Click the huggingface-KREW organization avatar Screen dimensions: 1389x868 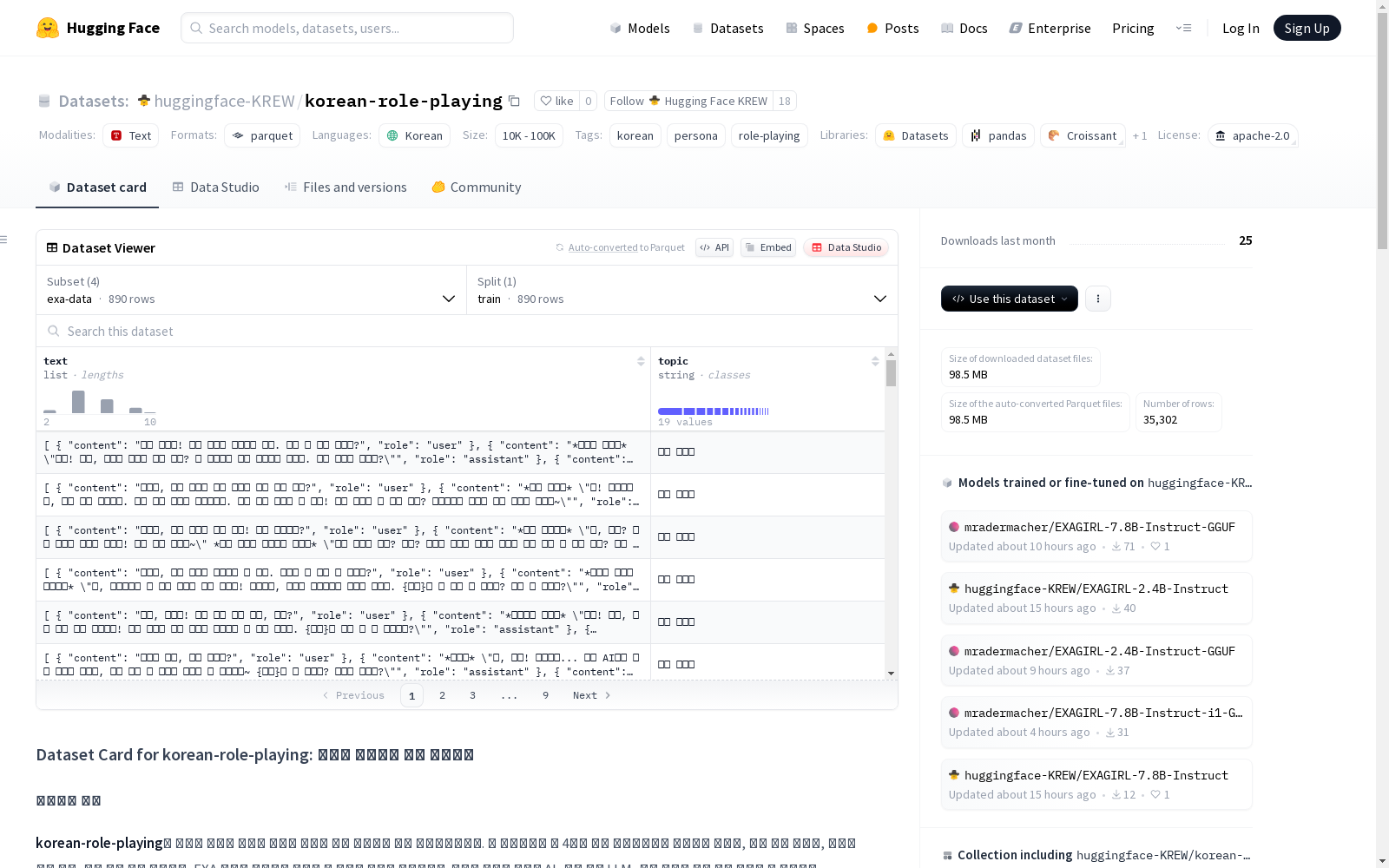(144, 101)
